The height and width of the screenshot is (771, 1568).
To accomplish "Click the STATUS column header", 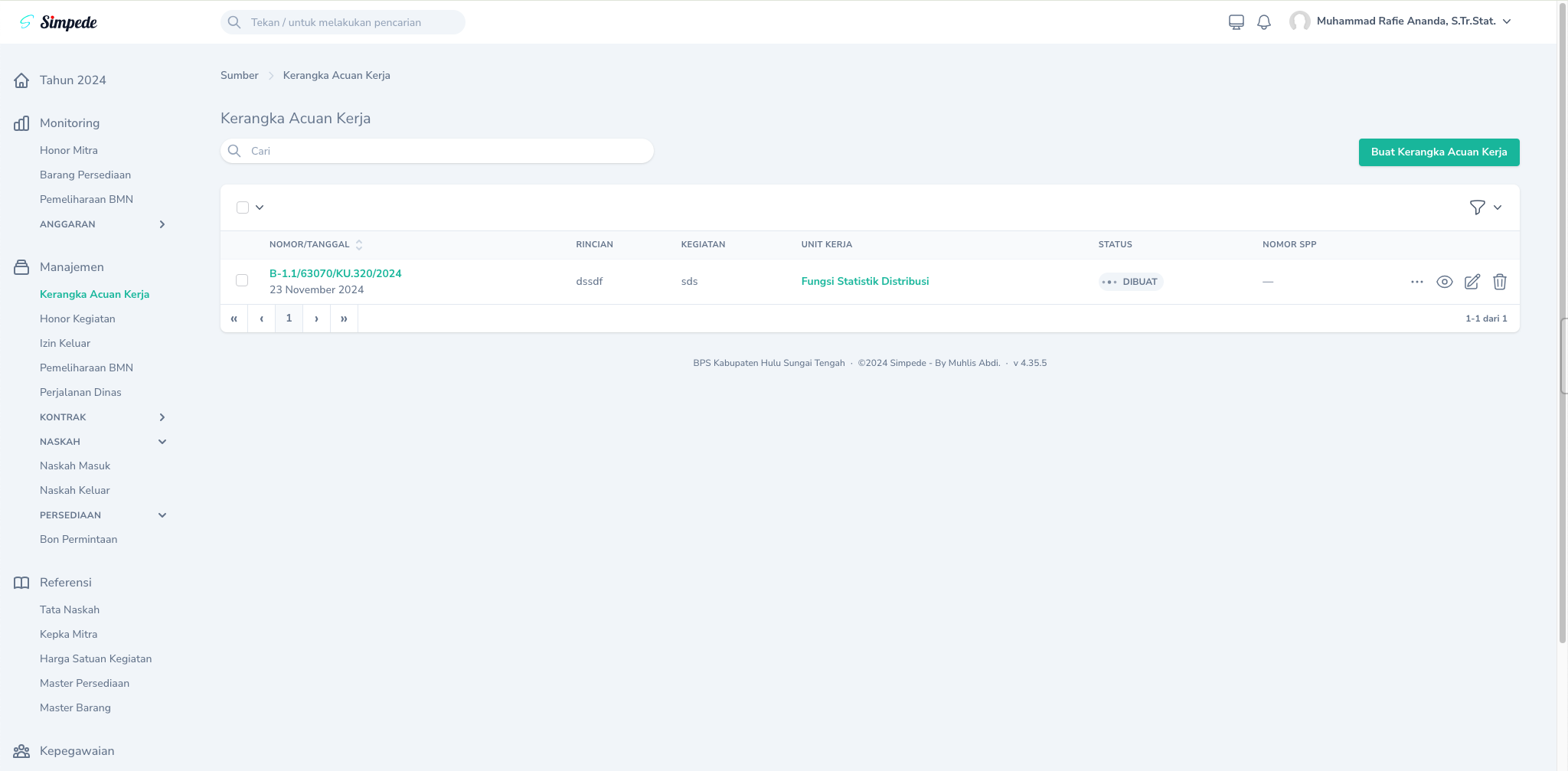I will click(x=1116, y=245).
